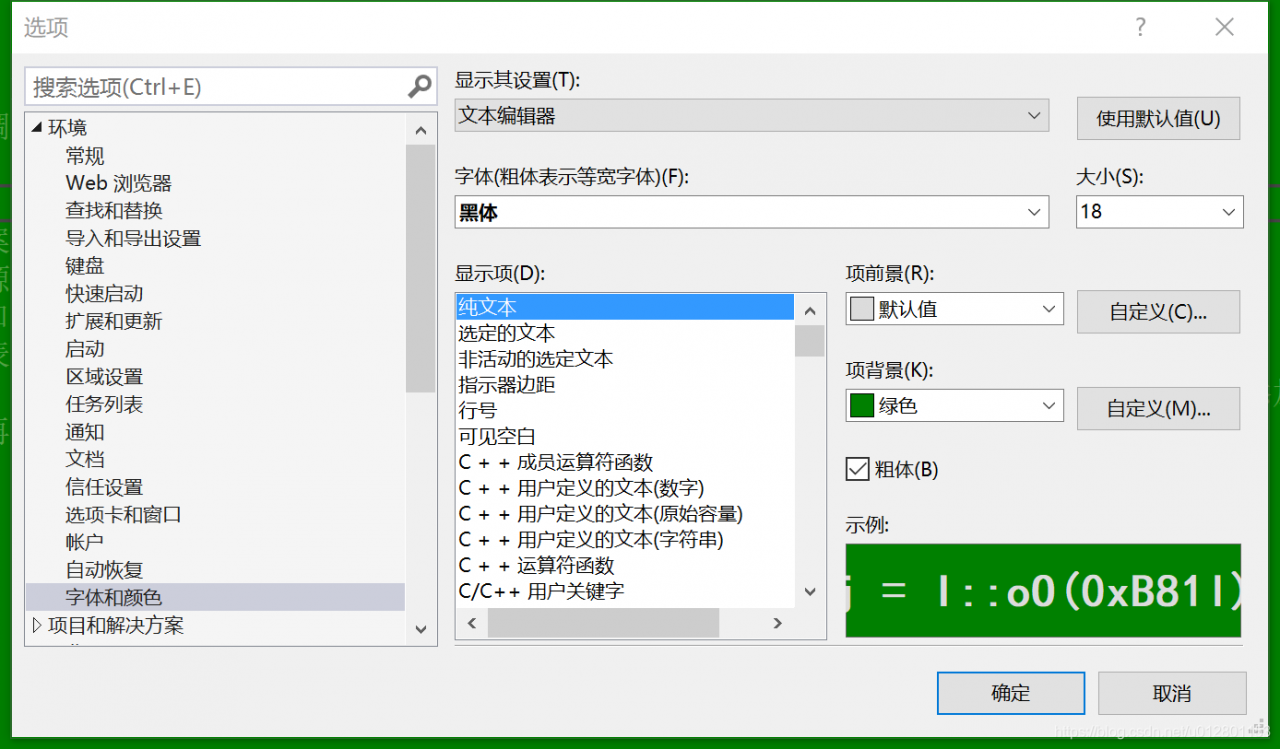Select 选定的文本 display item
The image size is (1280, 749).
[x=506, y=333]
